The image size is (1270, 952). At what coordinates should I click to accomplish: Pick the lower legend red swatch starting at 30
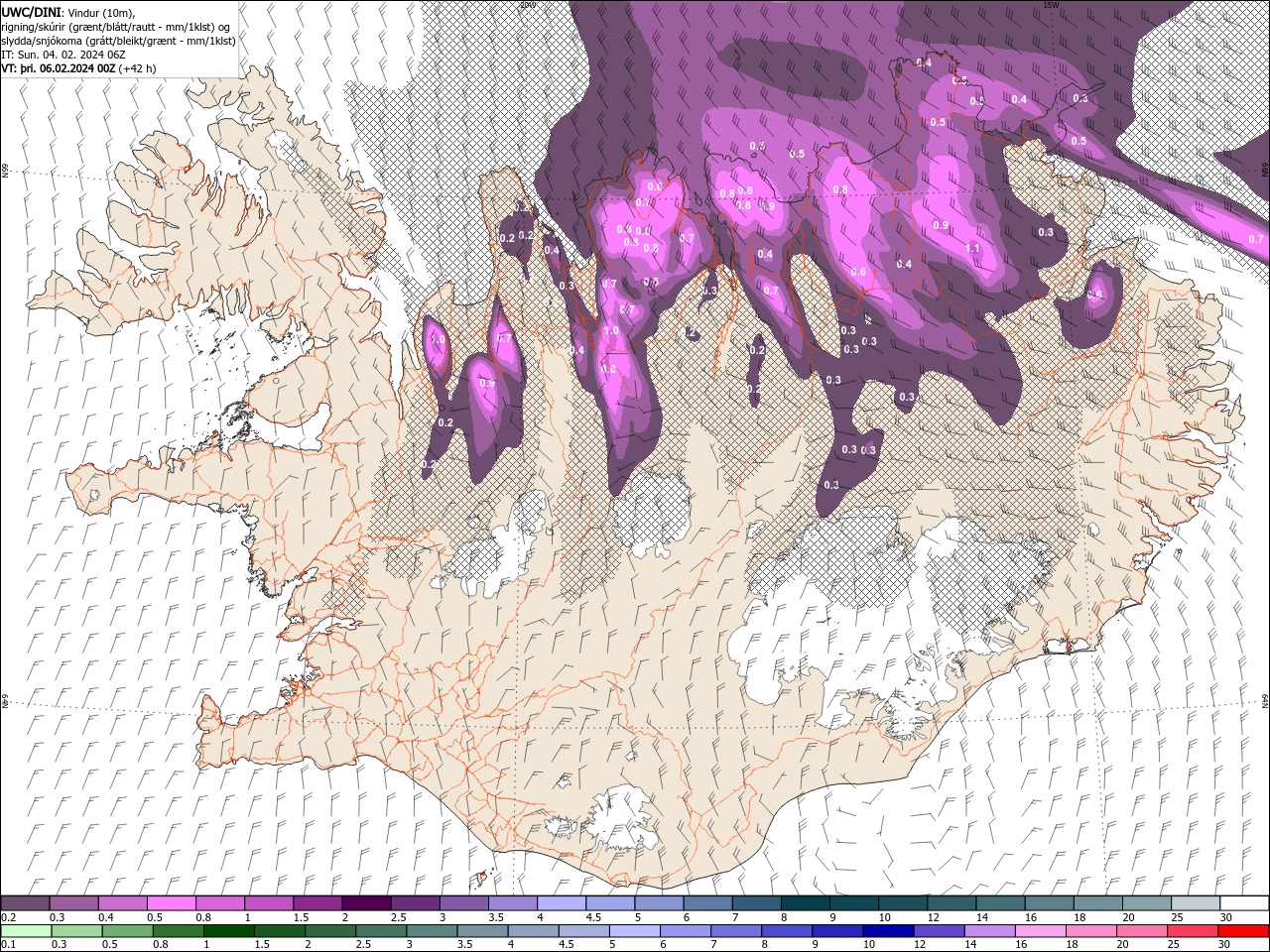(1243, 931)
